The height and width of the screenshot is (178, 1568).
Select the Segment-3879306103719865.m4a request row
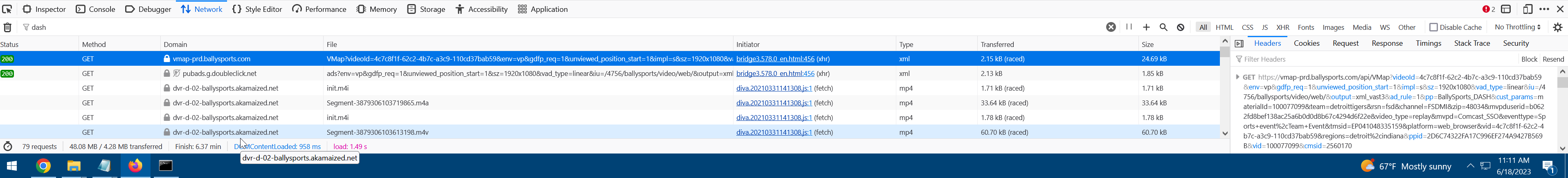point(609,102)
